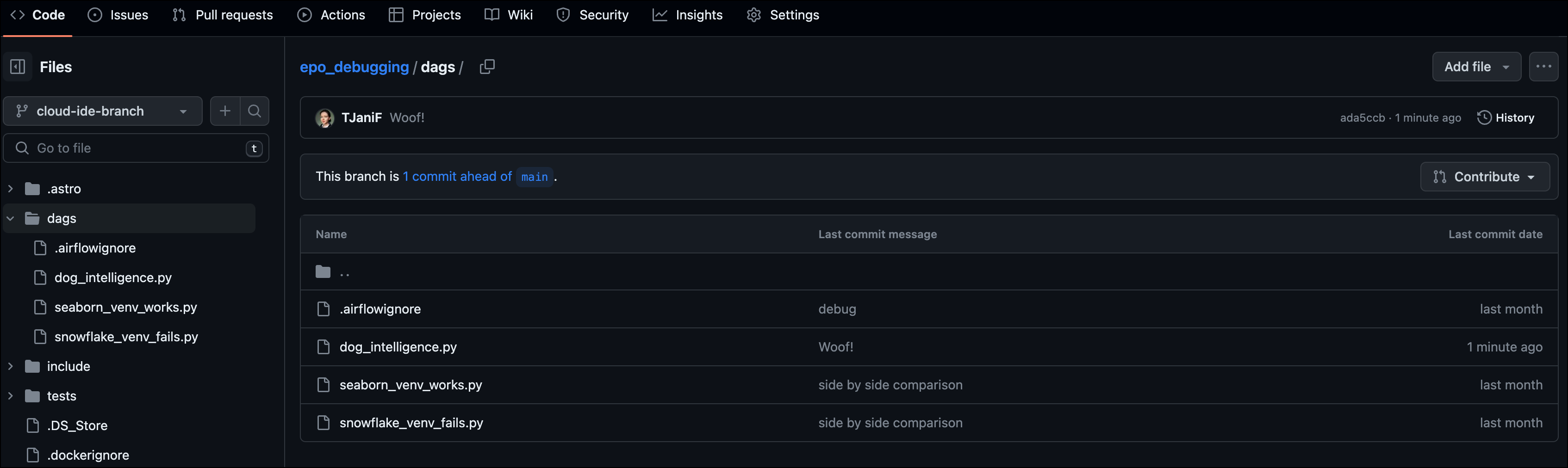The height and width of the screenshot is (468, 1568).
Task: Collapse the file tree sidebar panel
Action: (17, 66)
